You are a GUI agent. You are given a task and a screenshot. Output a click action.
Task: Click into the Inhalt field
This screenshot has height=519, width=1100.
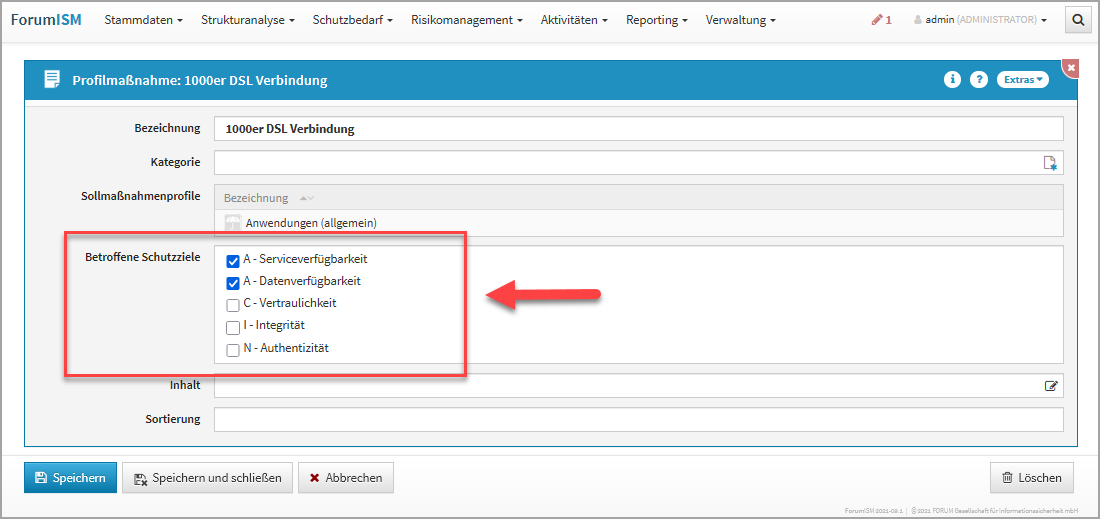[638, 385]
